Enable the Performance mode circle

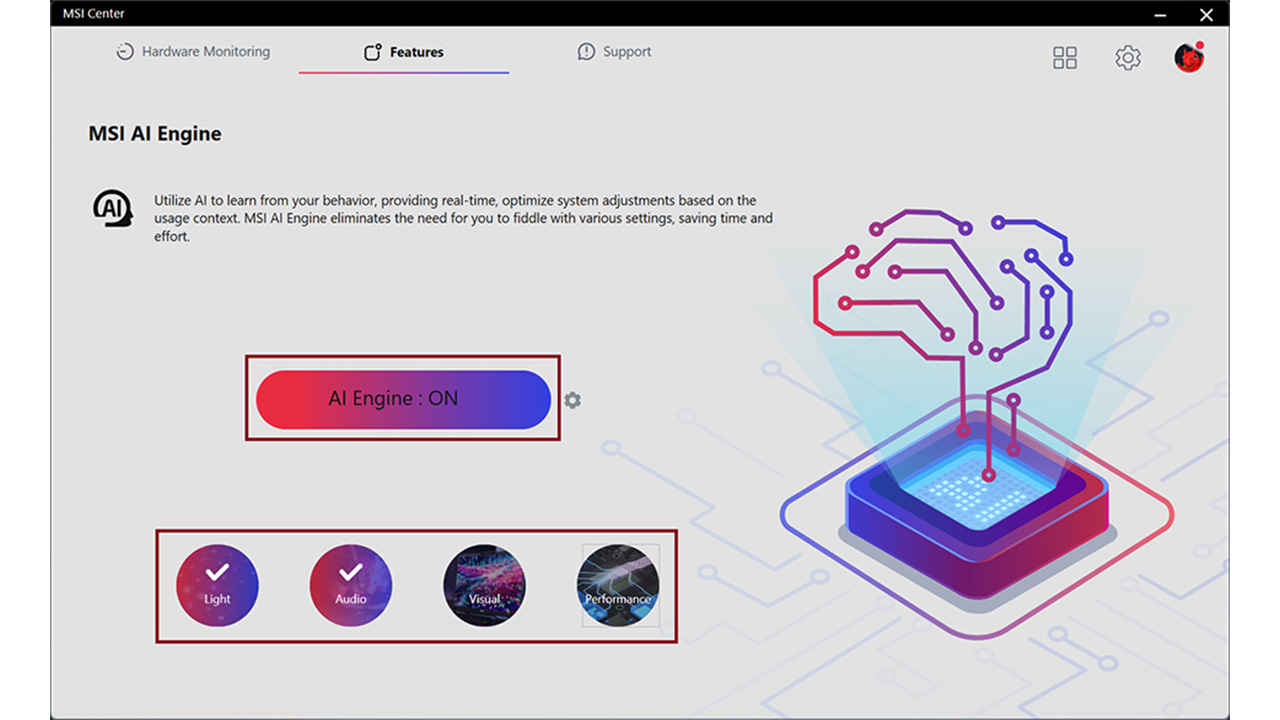(618, 585)
